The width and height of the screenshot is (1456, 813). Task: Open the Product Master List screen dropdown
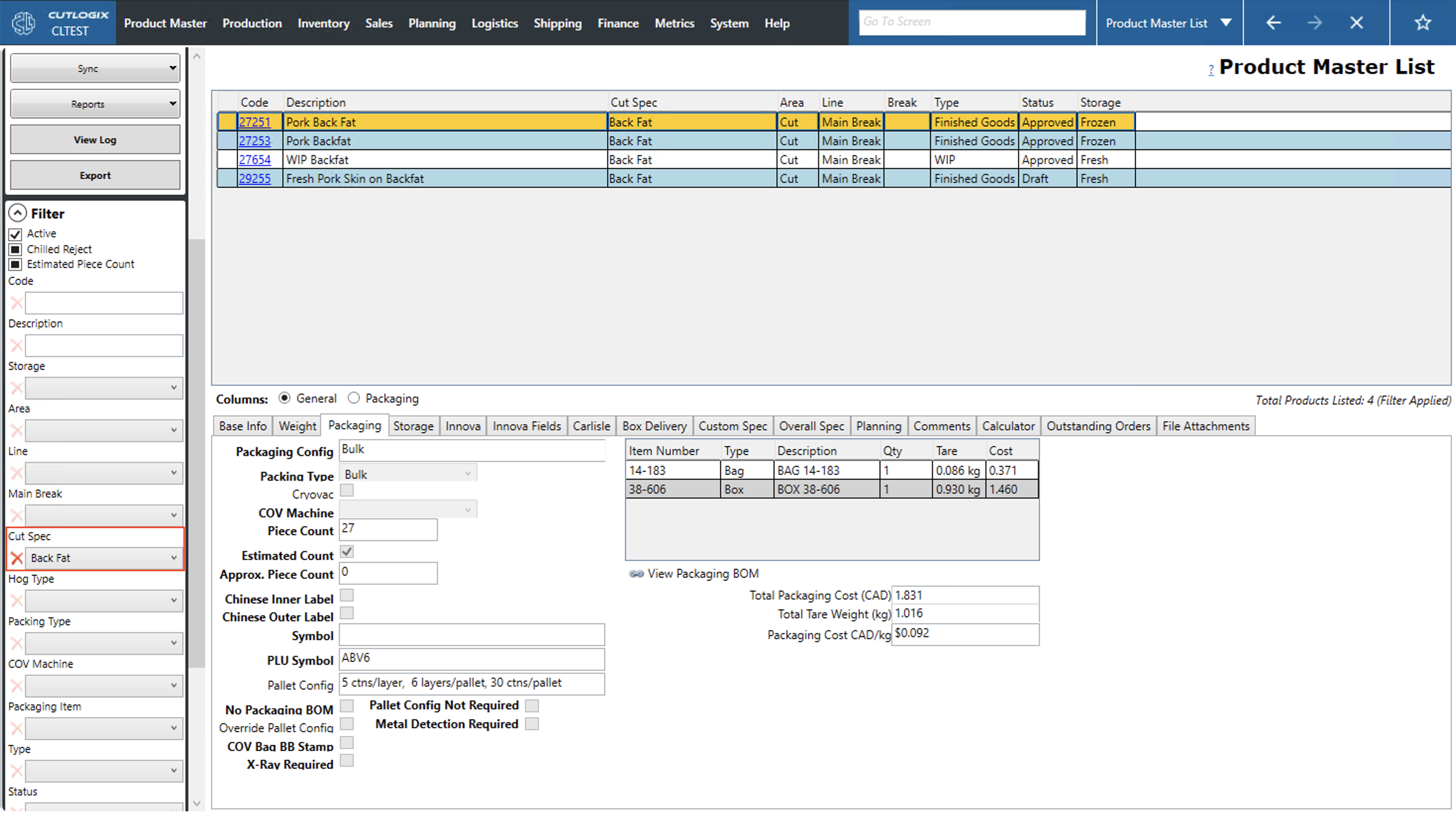click(1225, 23)
